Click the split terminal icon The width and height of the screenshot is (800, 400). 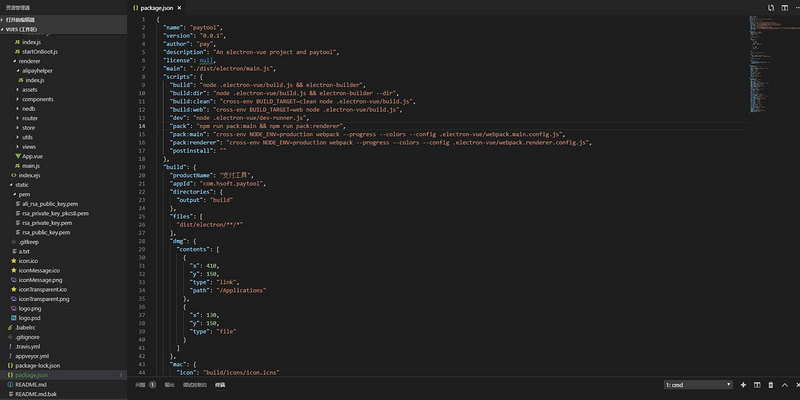(756, 384)
